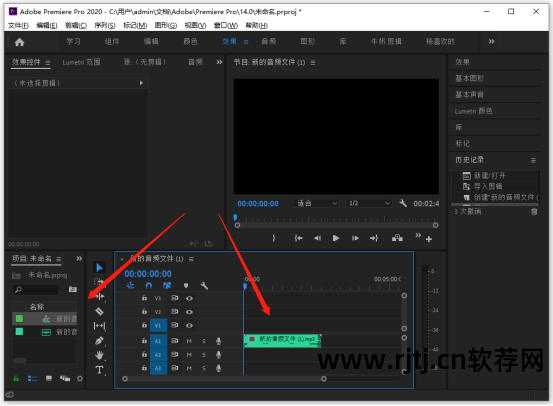Open 基本声音 panel
Viewport: 553px width, 406px height.
(470, 95)
